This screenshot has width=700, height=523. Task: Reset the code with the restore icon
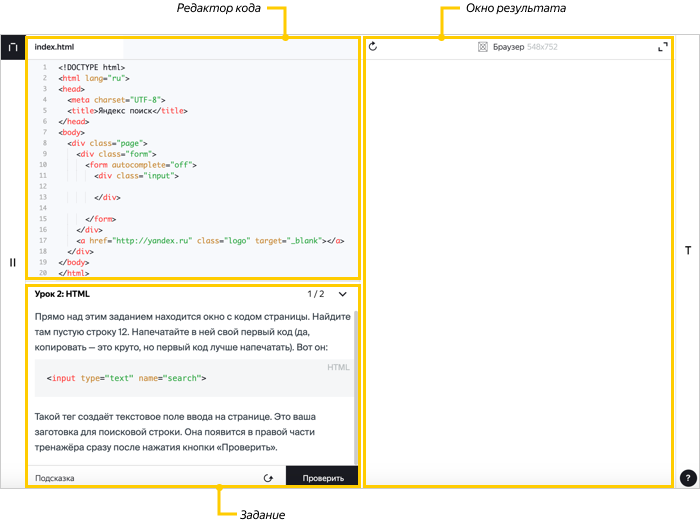(x=268, y=478)
